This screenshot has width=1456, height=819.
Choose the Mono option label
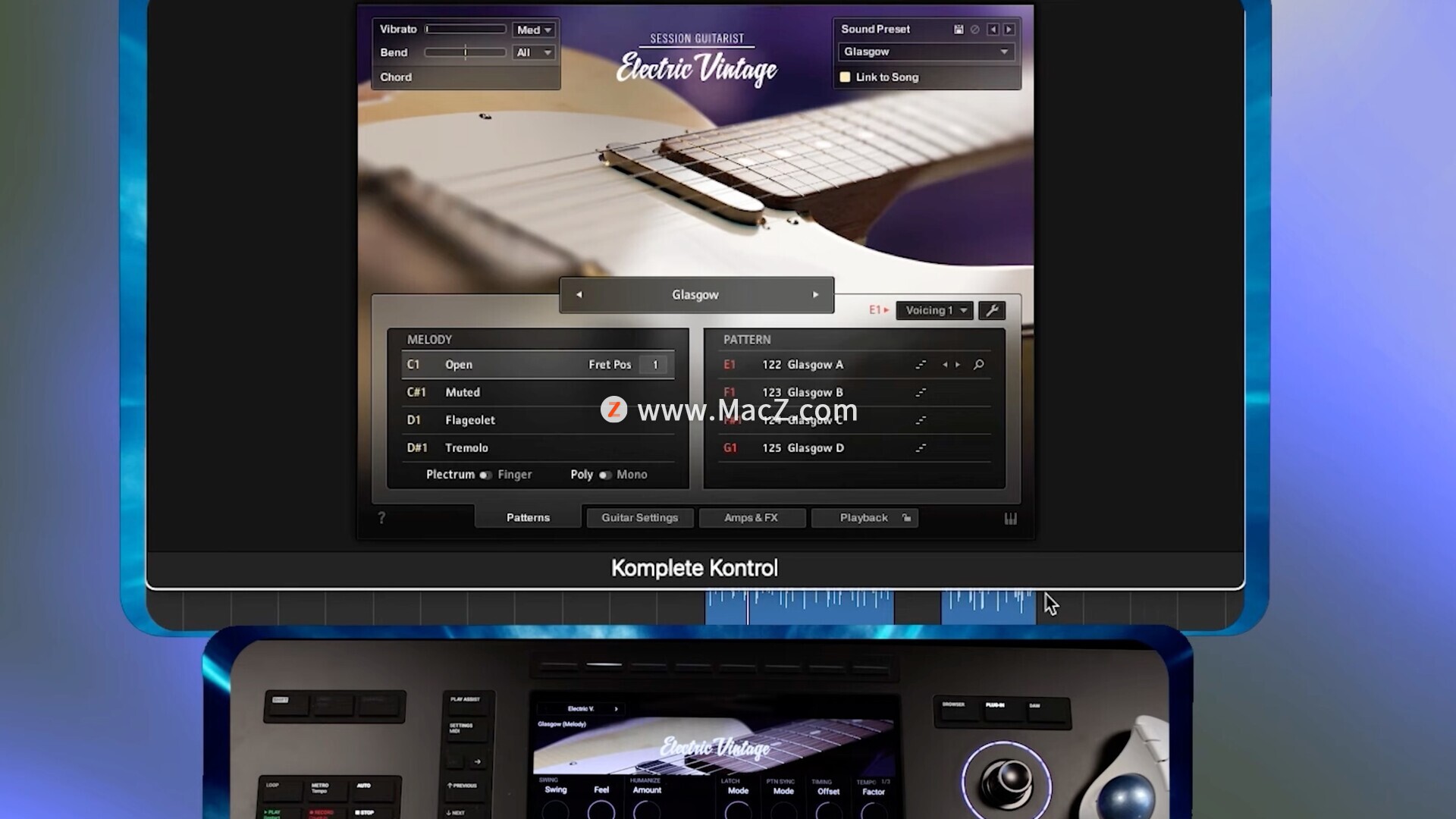pos(632,475)
